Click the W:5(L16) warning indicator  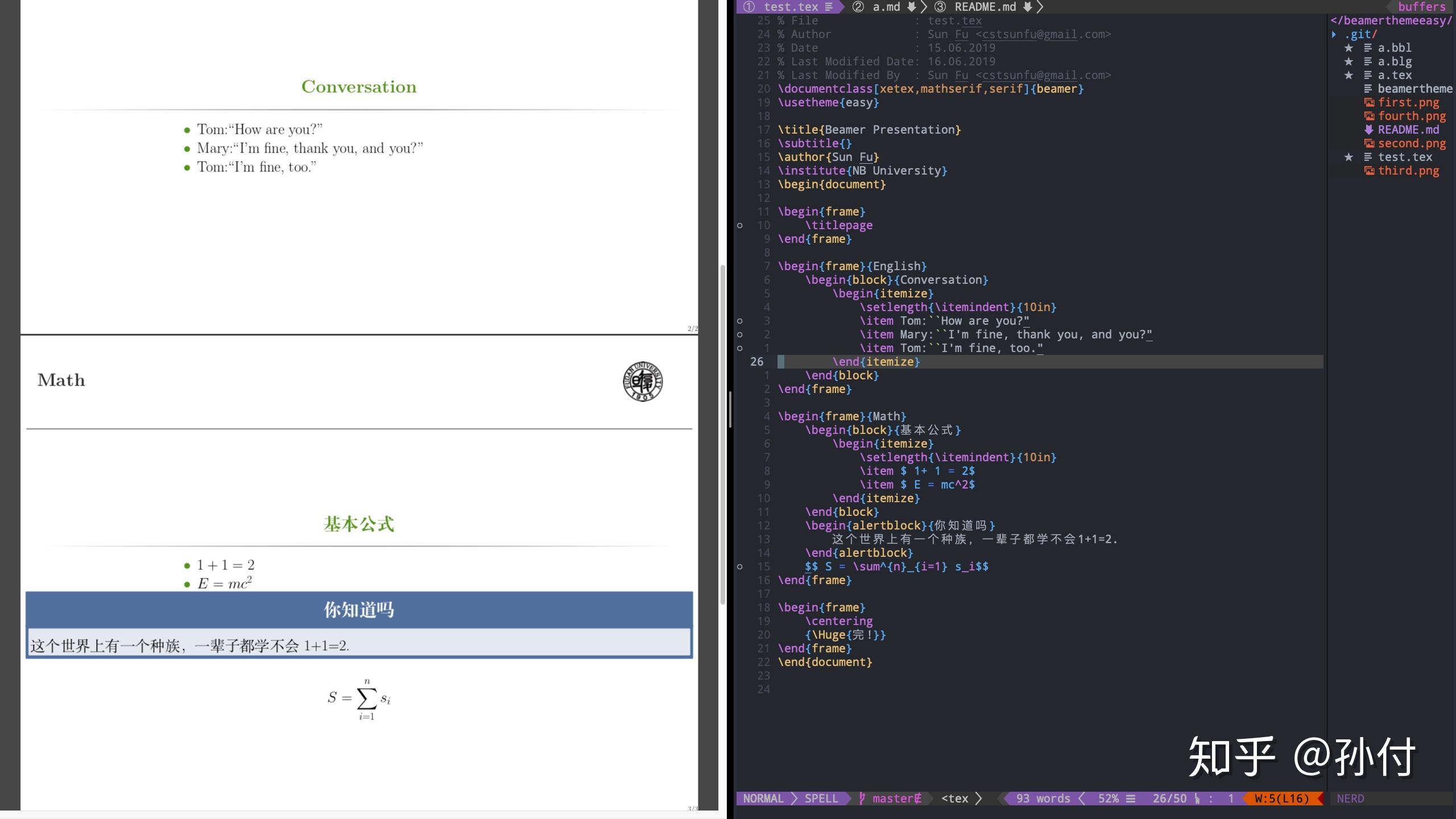1279,799
